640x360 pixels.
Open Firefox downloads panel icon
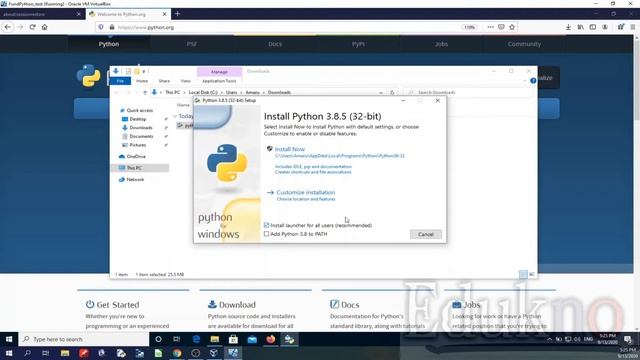click(568, 27)
